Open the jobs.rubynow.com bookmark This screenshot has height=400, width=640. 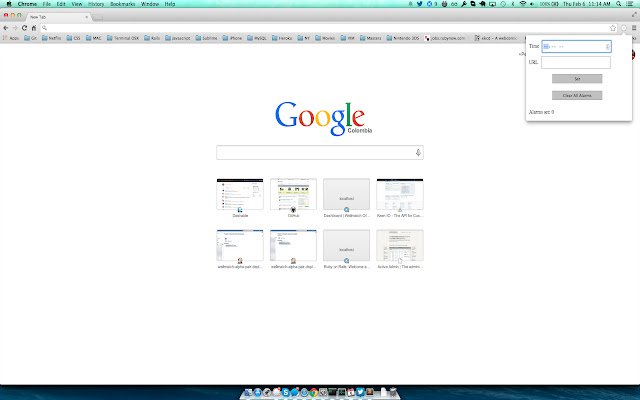[x=445, y=38]
